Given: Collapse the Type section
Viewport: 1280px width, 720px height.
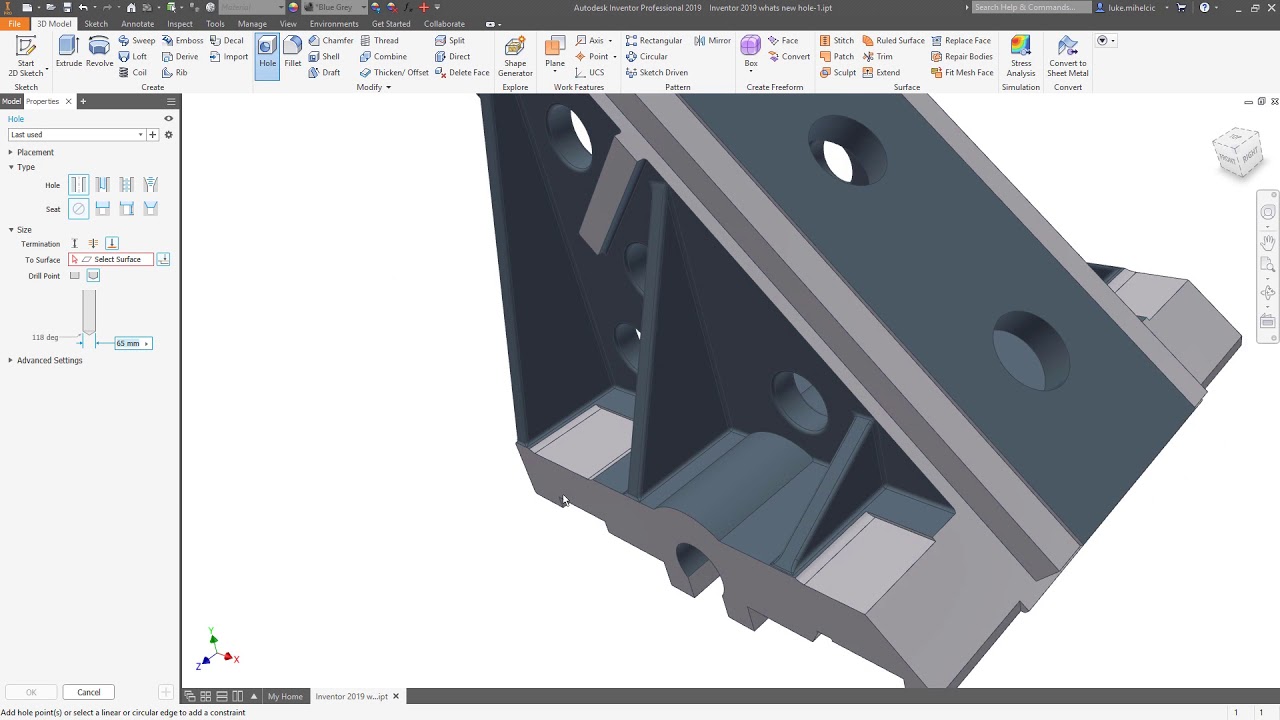Looking at the screenshot, I should [22, 167].
